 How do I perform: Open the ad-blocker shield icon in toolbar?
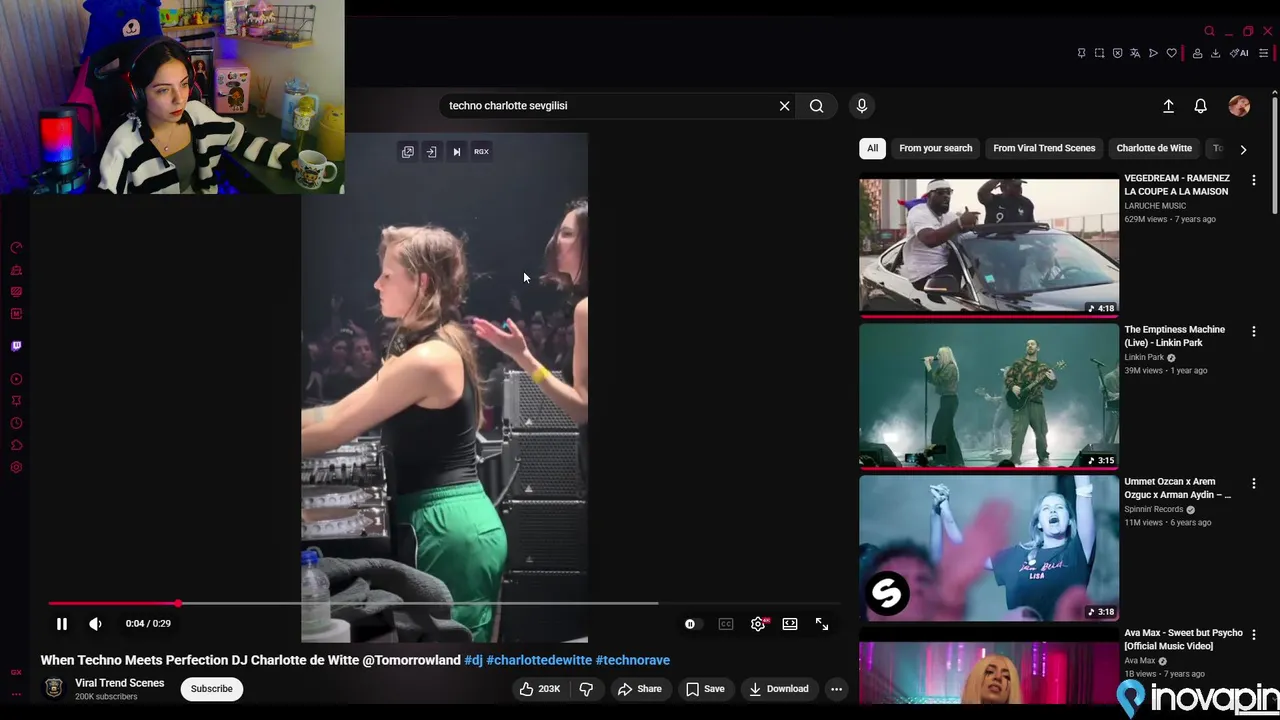[1117, 53]
